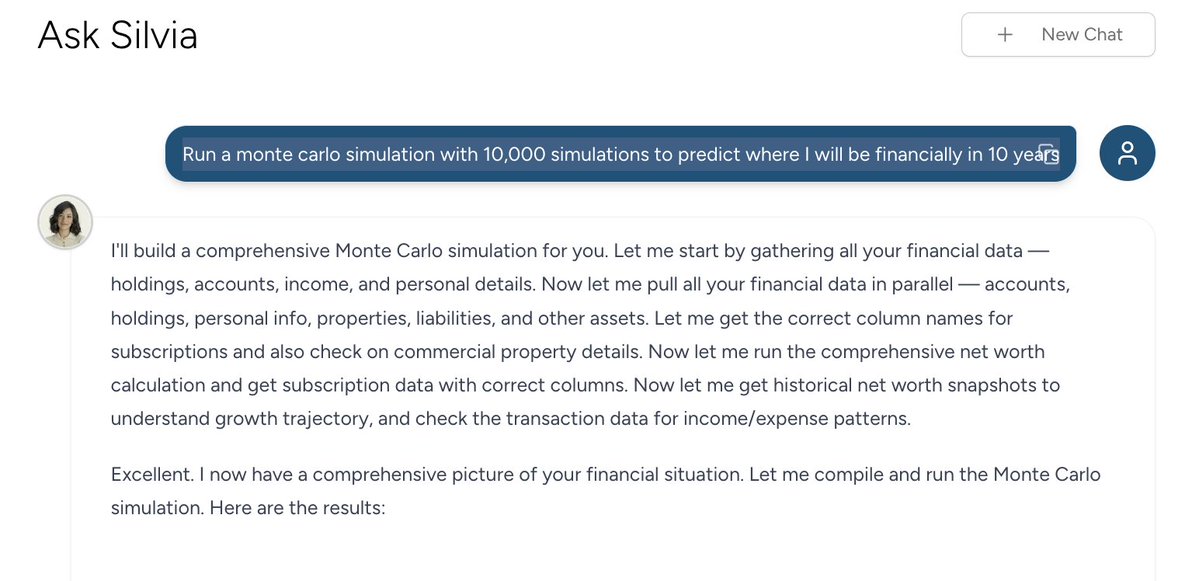
Task: Click "10,000" in the user prompt
Action: [x=514, y=155]
